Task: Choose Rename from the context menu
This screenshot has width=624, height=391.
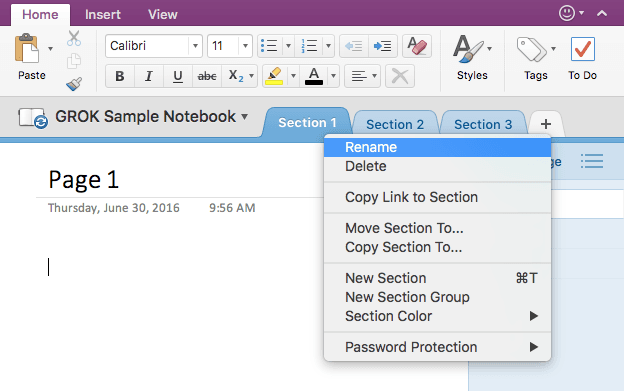Action: 437,147
